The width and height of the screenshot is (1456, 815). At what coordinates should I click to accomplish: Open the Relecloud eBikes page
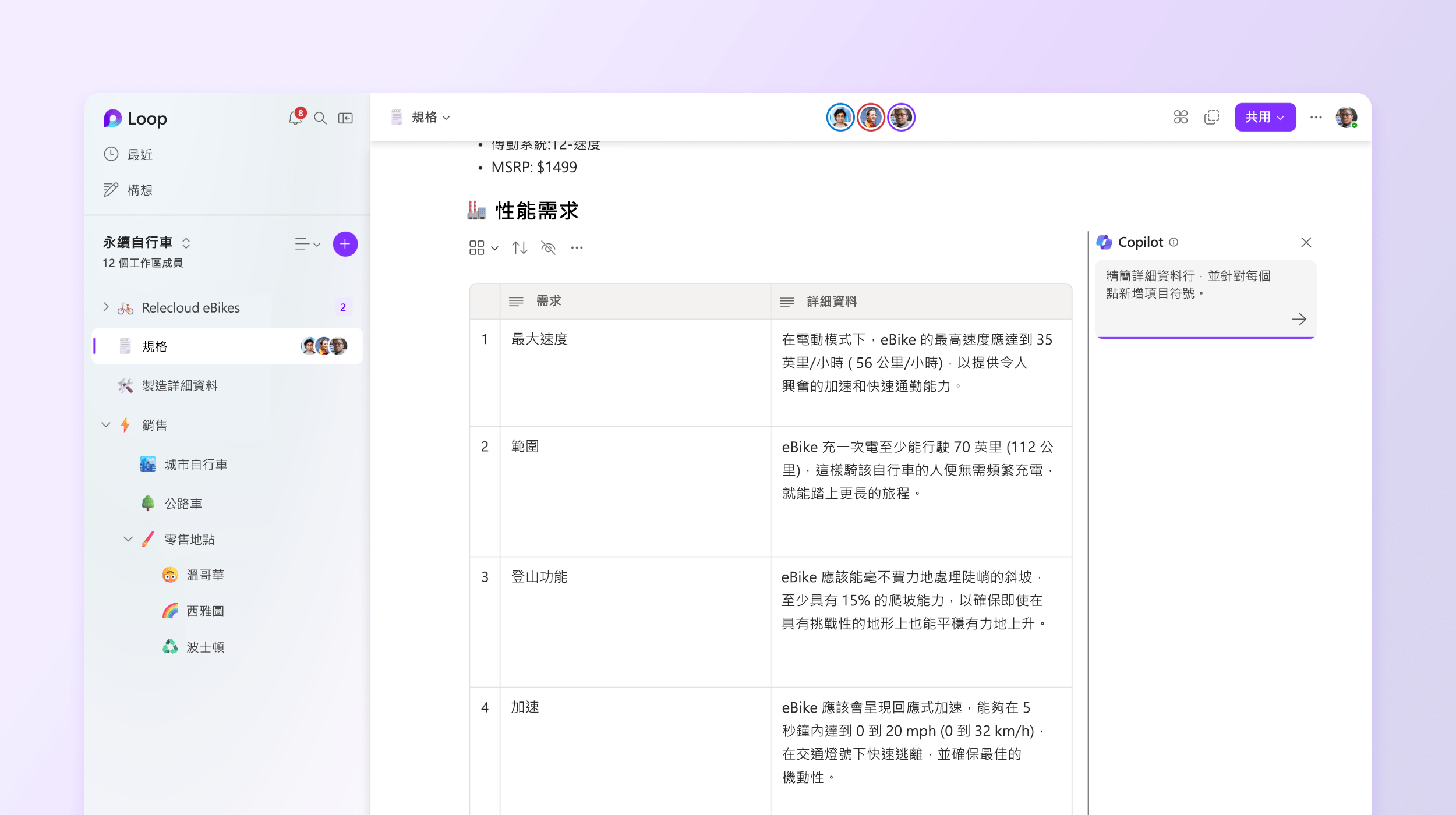[190, 308]
